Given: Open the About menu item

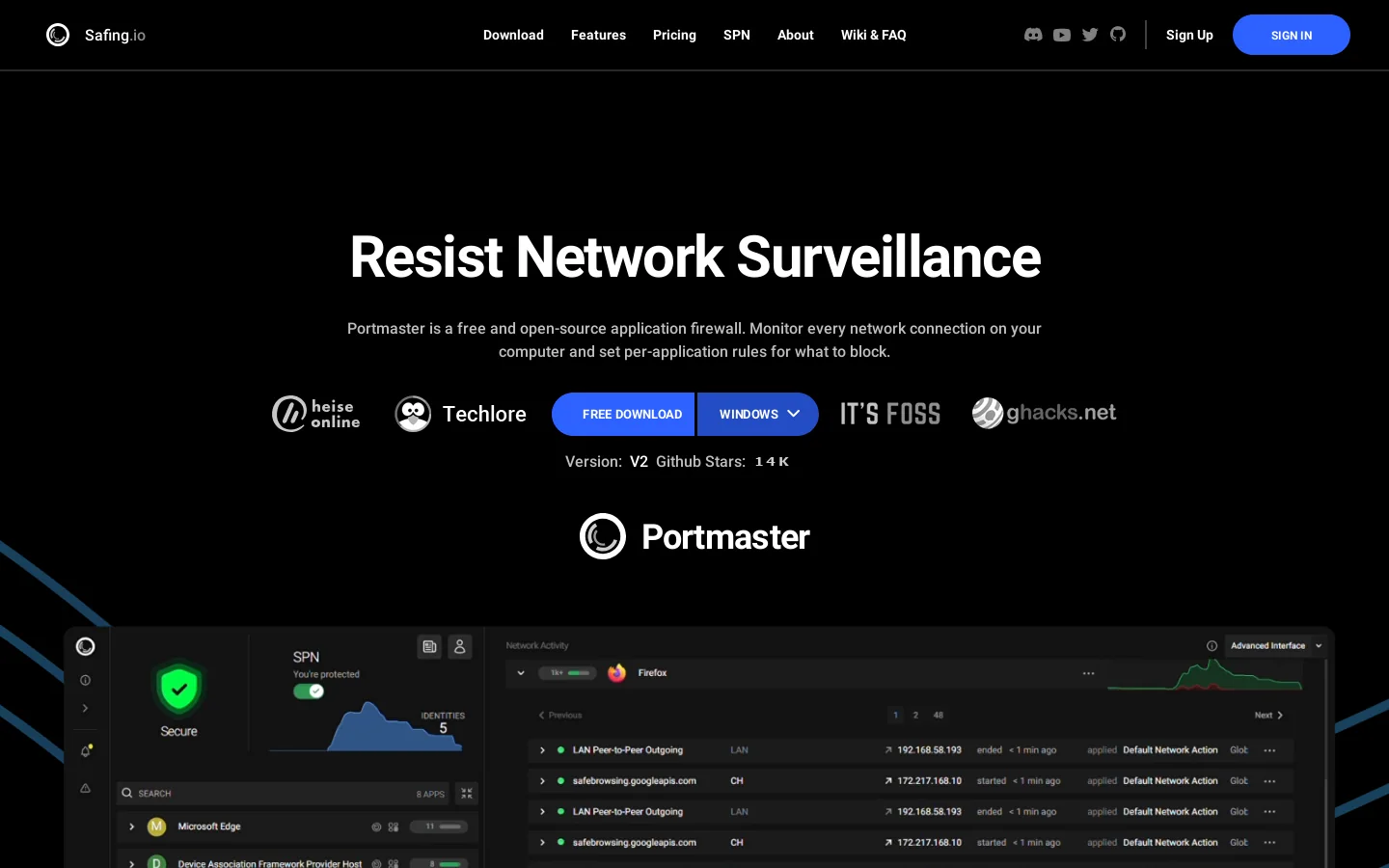Looking at the screenshot, I should tap(796, 35).
